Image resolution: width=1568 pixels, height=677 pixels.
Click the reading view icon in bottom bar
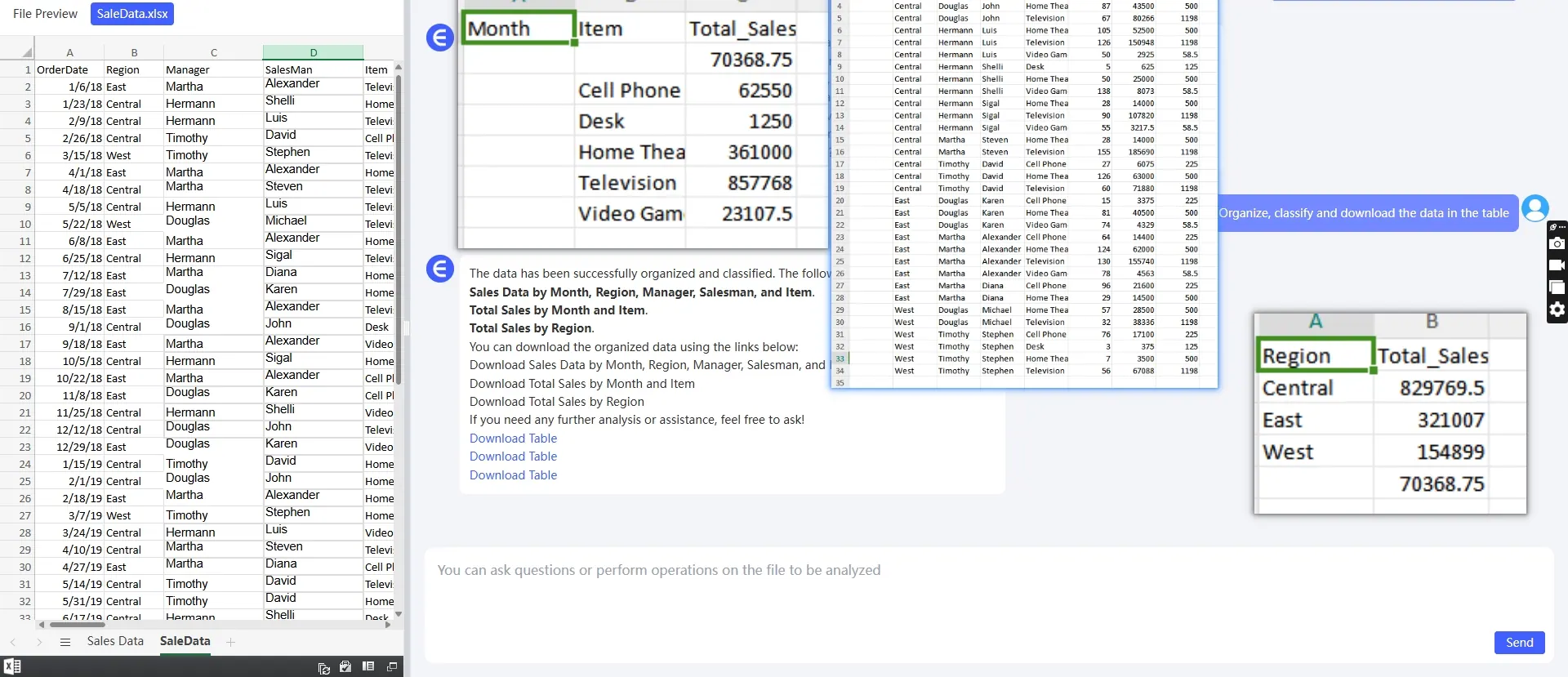pos(368,666)
